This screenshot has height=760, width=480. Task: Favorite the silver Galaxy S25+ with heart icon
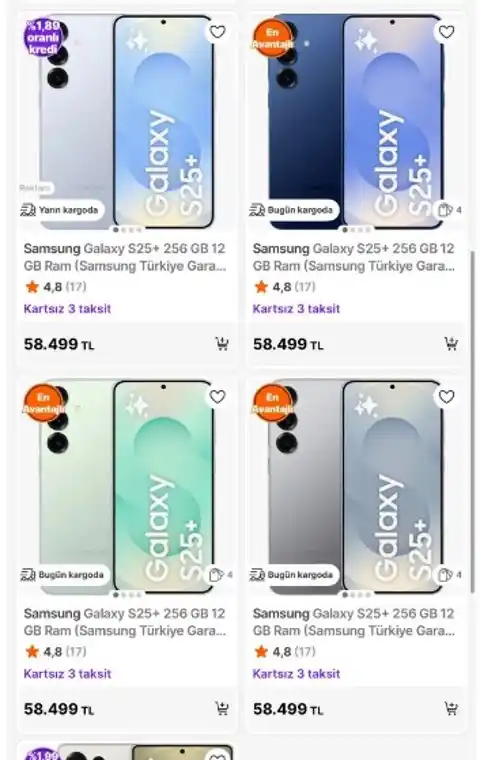click(x=217, y=32)
